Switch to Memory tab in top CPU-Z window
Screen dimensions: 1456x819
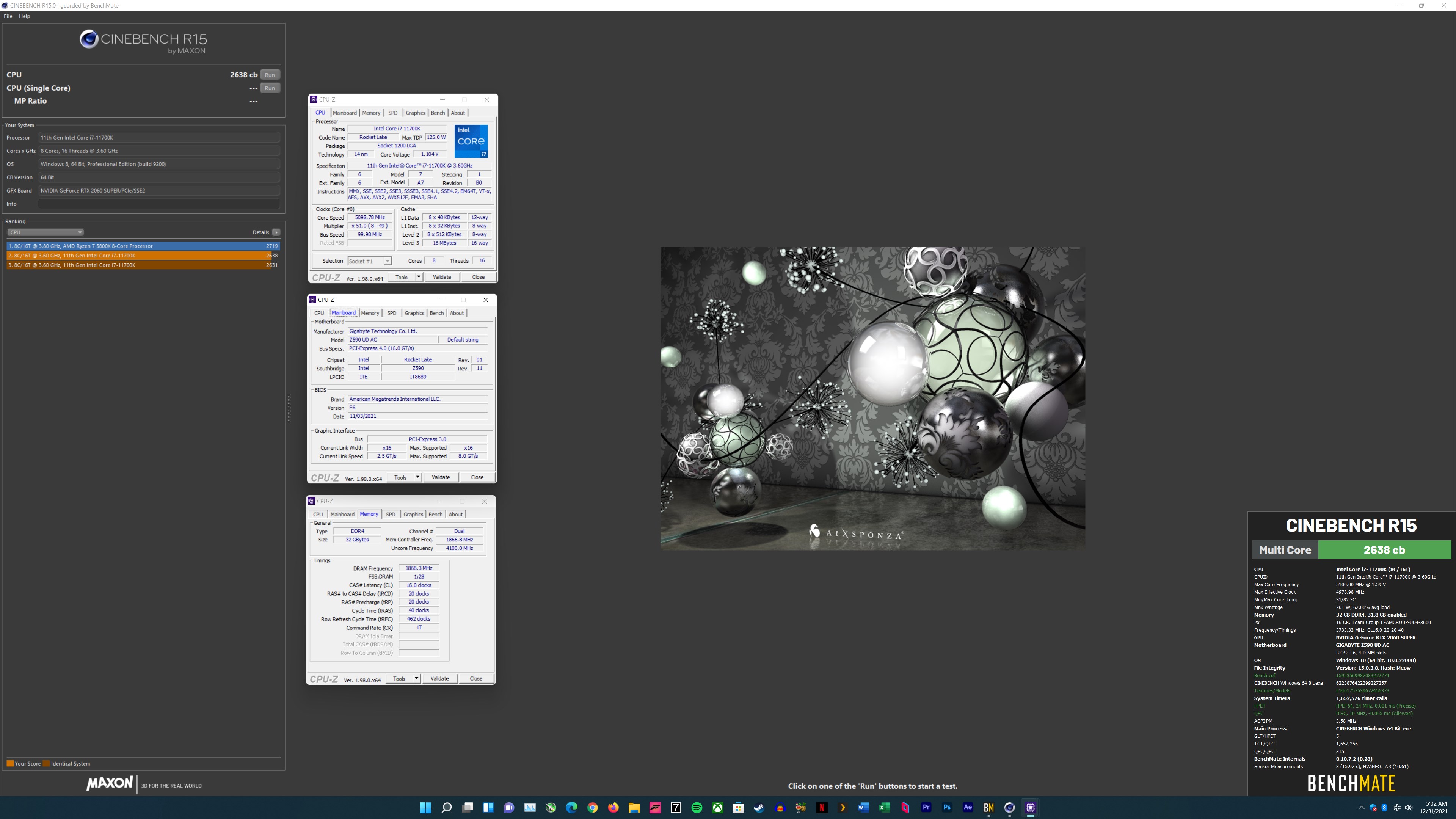tap(371, 113)
